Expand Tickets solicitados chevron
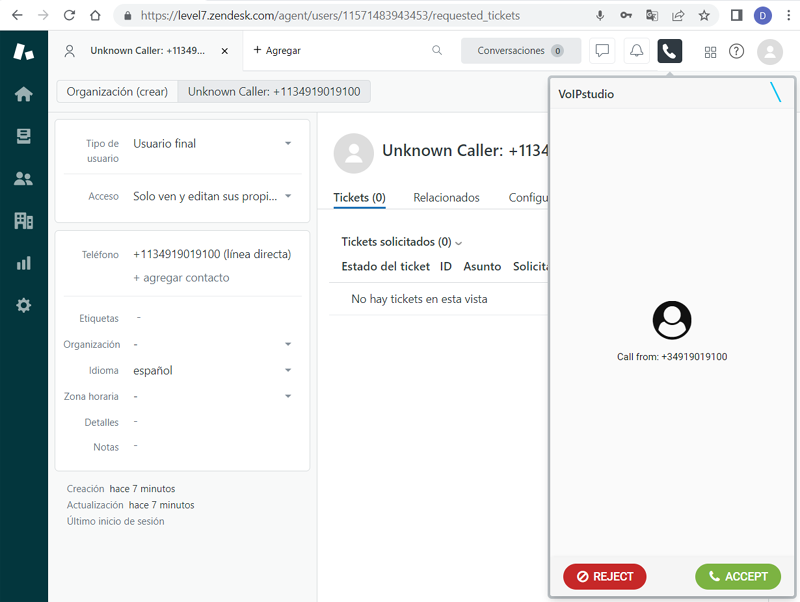Viewport: 800px width, 602px height. click(x=459, y=243)
